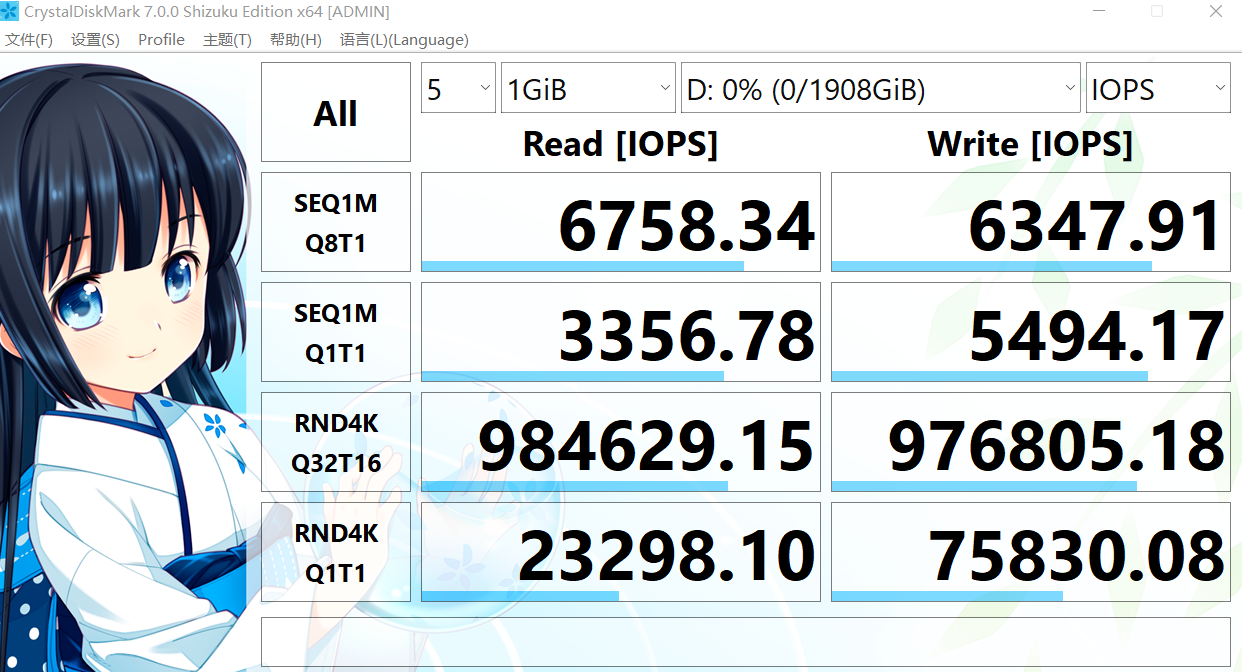Select the 23298.10 read result
The width and height of the screenshot is (1242, 672).
(x=621, y=552)
